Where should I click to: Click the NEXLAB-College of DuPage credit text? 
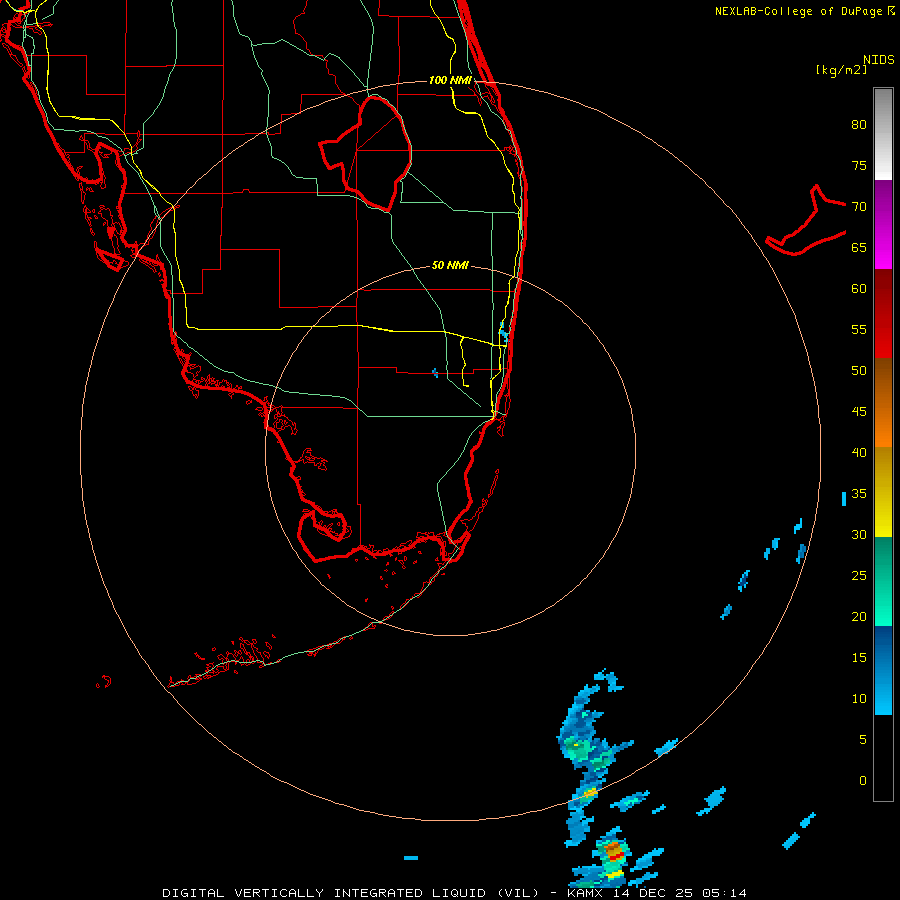tap(805, 11)
